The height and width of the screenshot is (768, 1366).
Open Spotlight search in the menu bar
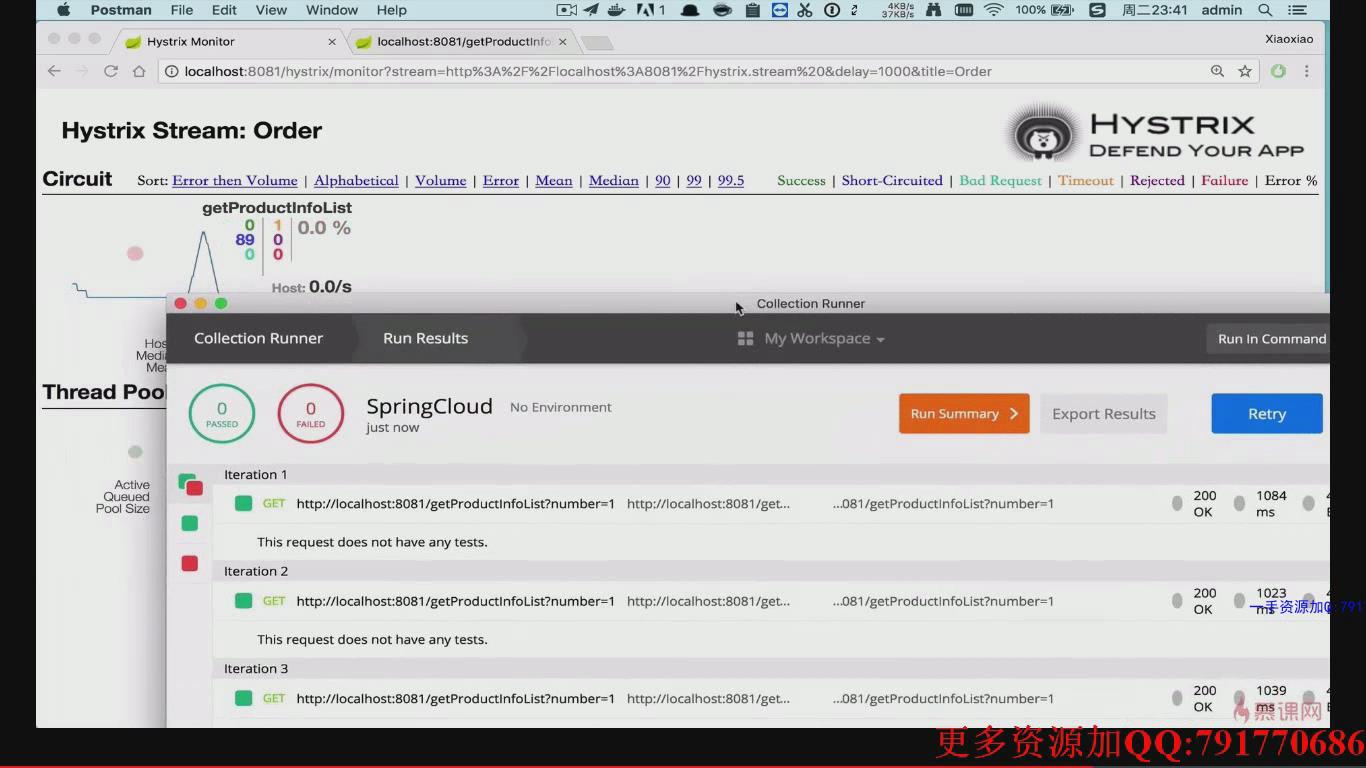point(1265,10)
